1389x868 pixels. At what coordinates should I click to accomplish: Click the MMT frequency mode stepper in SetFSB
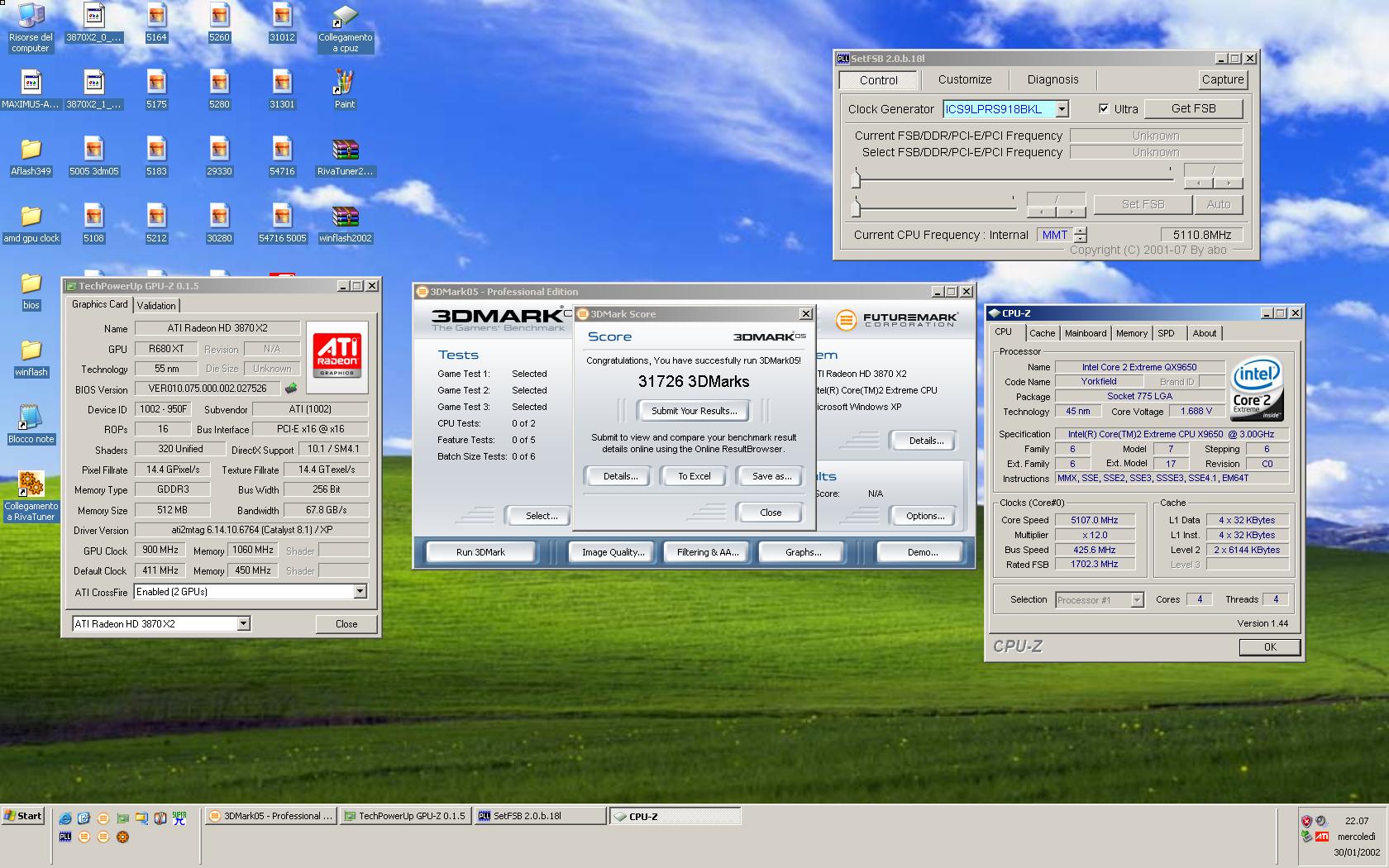point(1080,235)
